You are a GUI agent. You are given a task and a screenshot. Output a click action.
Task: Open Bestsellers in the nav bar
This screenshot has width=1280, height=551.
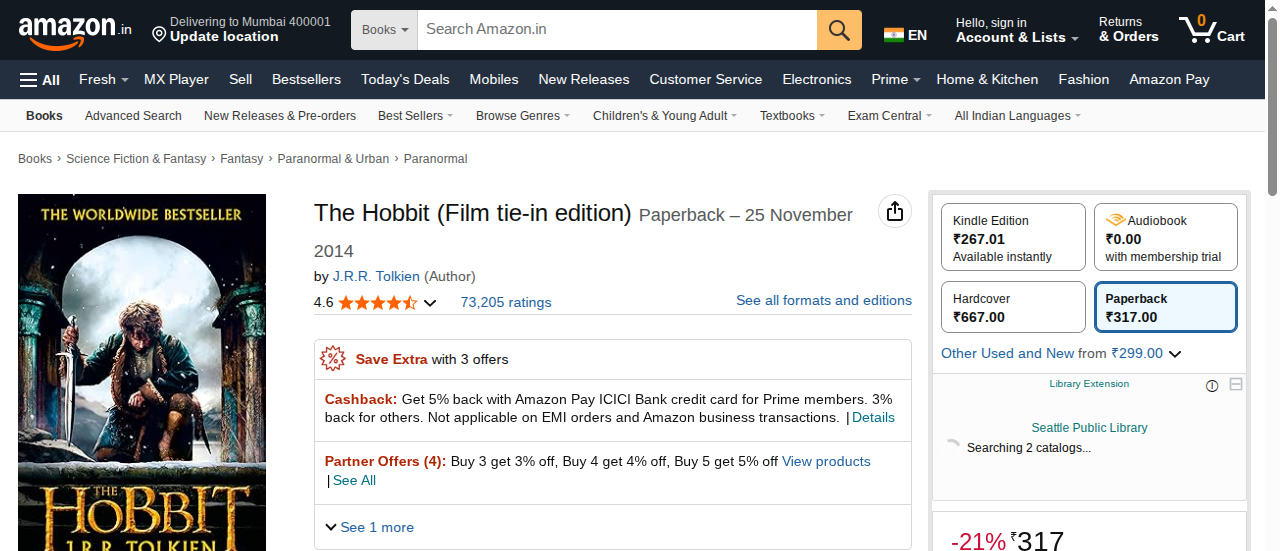tap(306, 80)
